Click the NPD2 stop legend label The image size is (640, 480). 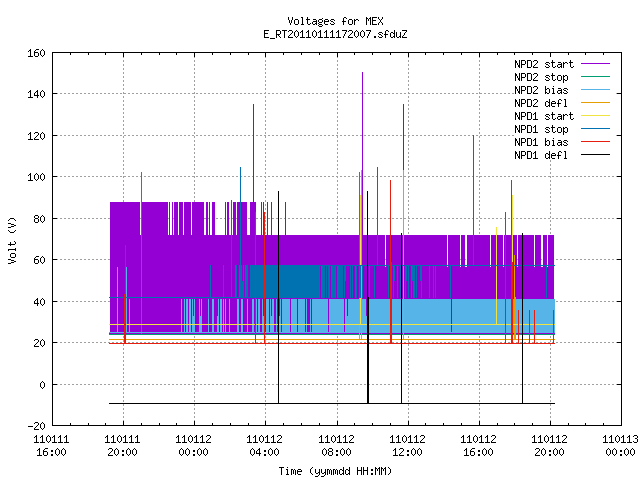(541, 77)
